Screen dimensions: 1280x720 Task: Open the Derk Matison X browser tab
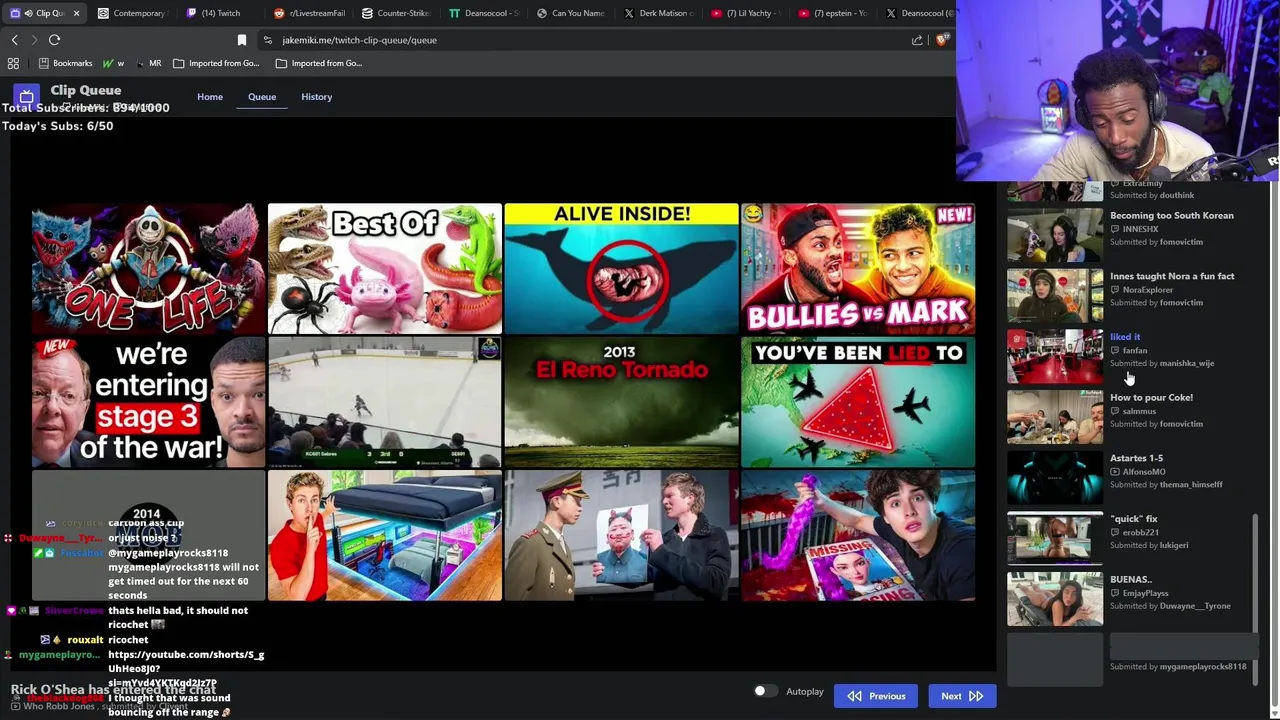click(658, 13)
